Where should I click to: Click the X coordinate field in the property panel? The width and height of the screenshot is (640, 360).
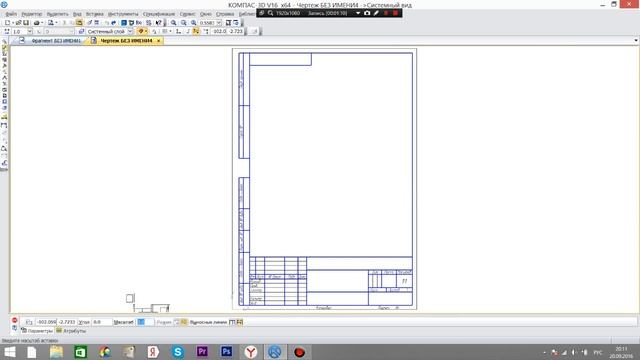coord(46,322)
